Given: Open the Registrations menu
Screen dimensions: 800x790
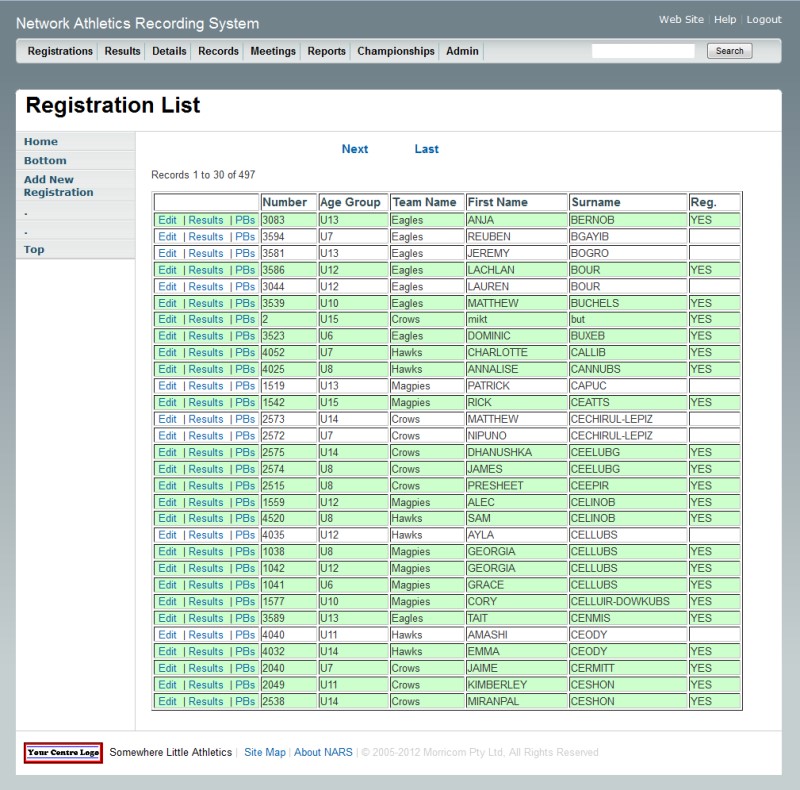Looking at the screenshot, I should 60,51.
